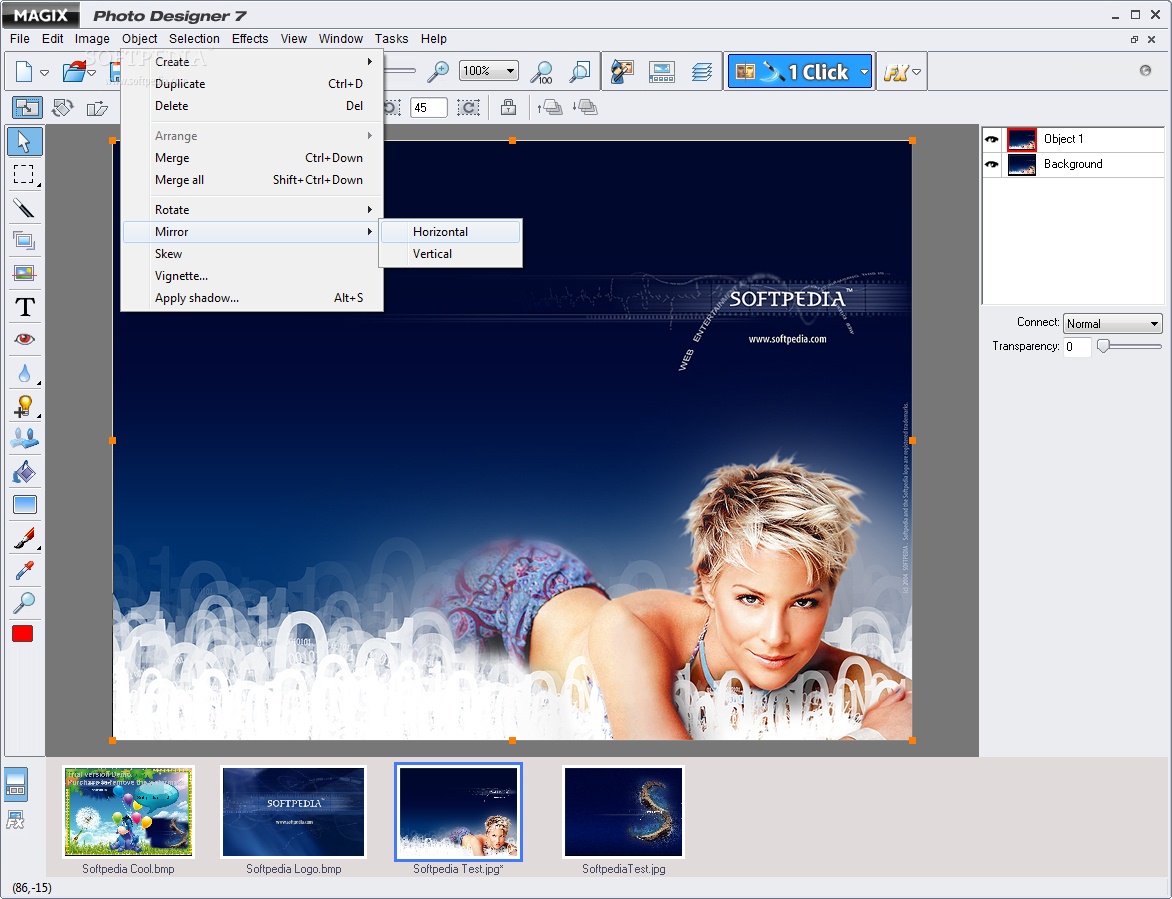The width and height of the screenshot is (1172, 899).
Task: Click the Object 1 layer thumbnail
Action: 1021,140
